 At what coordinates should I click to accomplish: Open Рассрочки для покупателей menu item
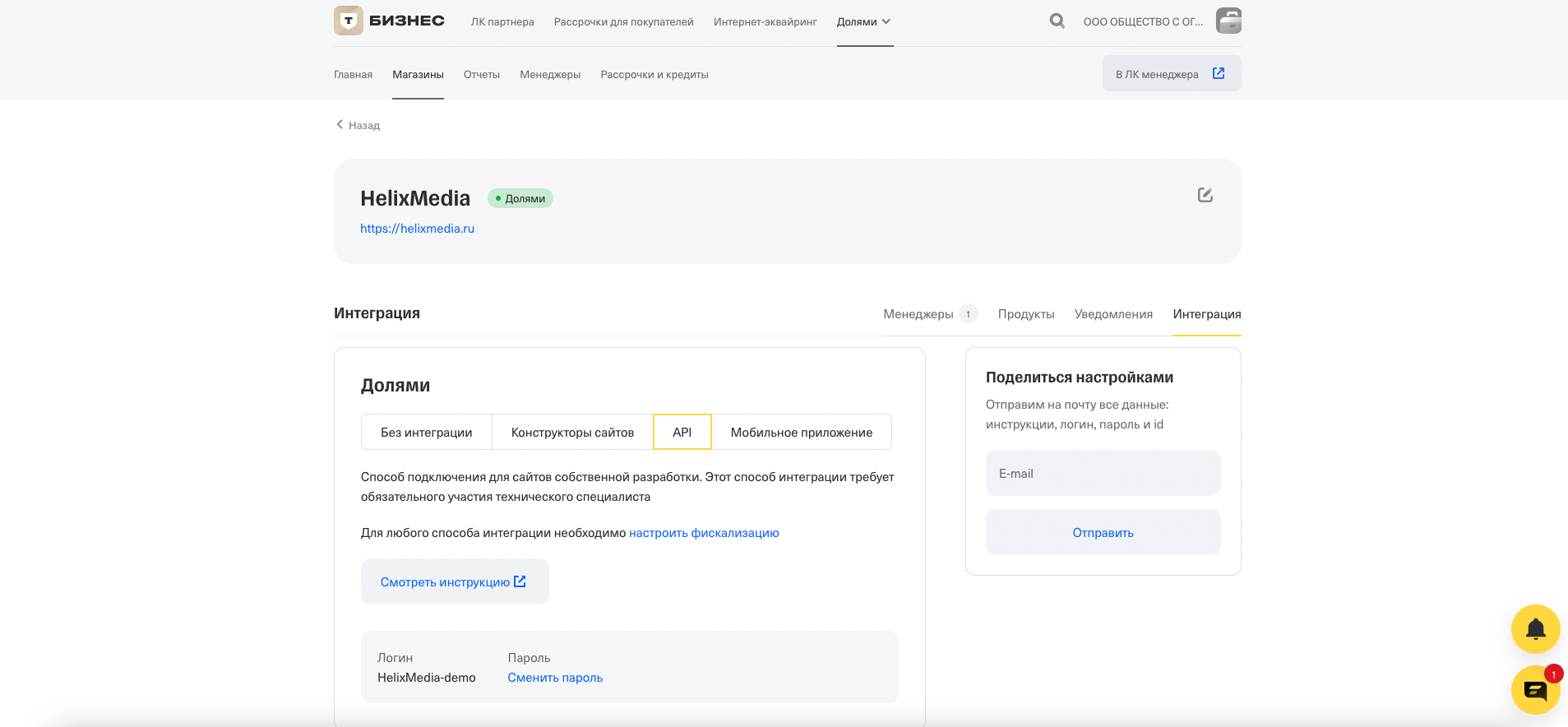[624, 22]
